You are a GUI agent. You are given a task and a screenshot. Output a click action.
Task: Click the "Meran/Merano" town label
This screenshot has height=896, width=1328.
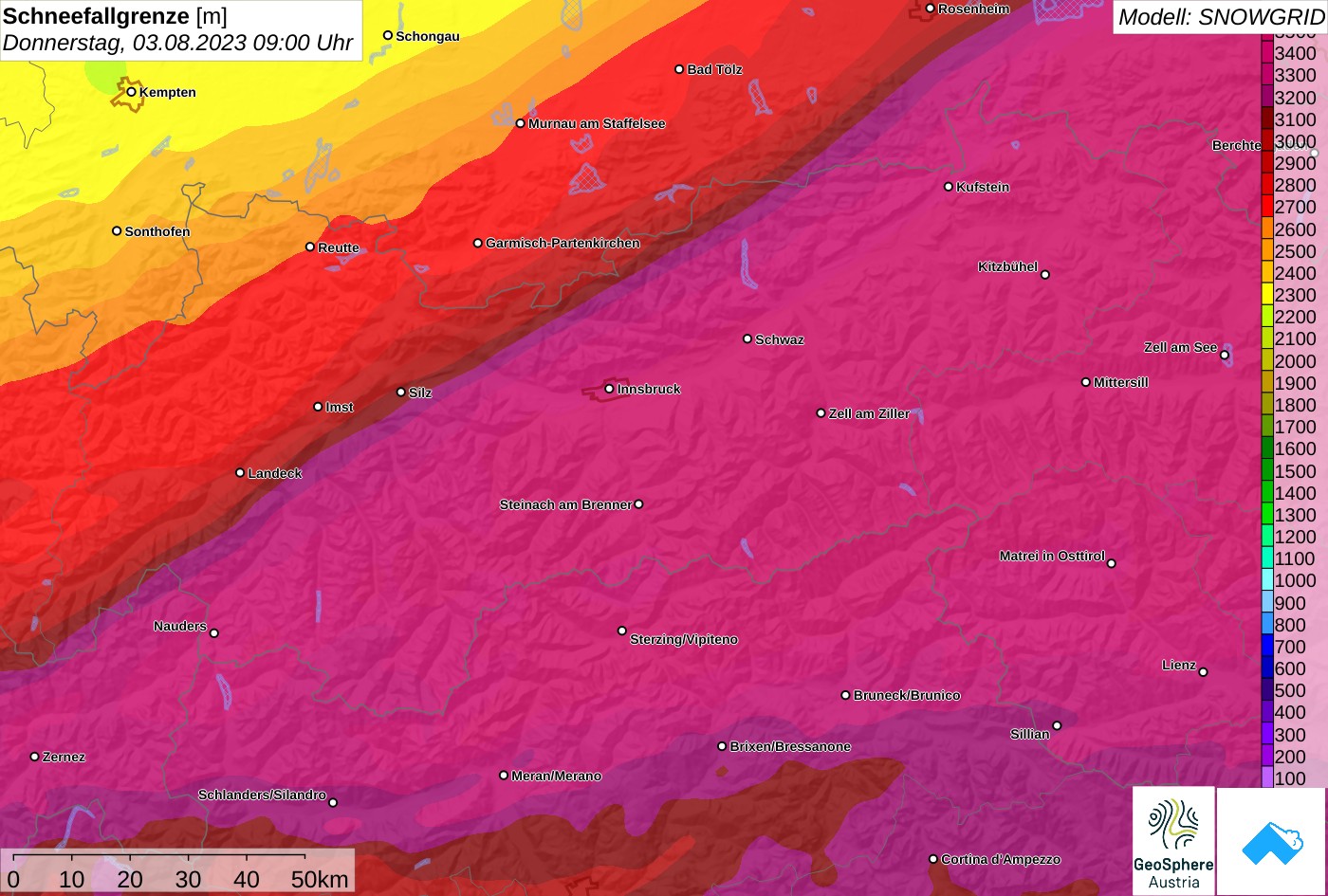557,776
